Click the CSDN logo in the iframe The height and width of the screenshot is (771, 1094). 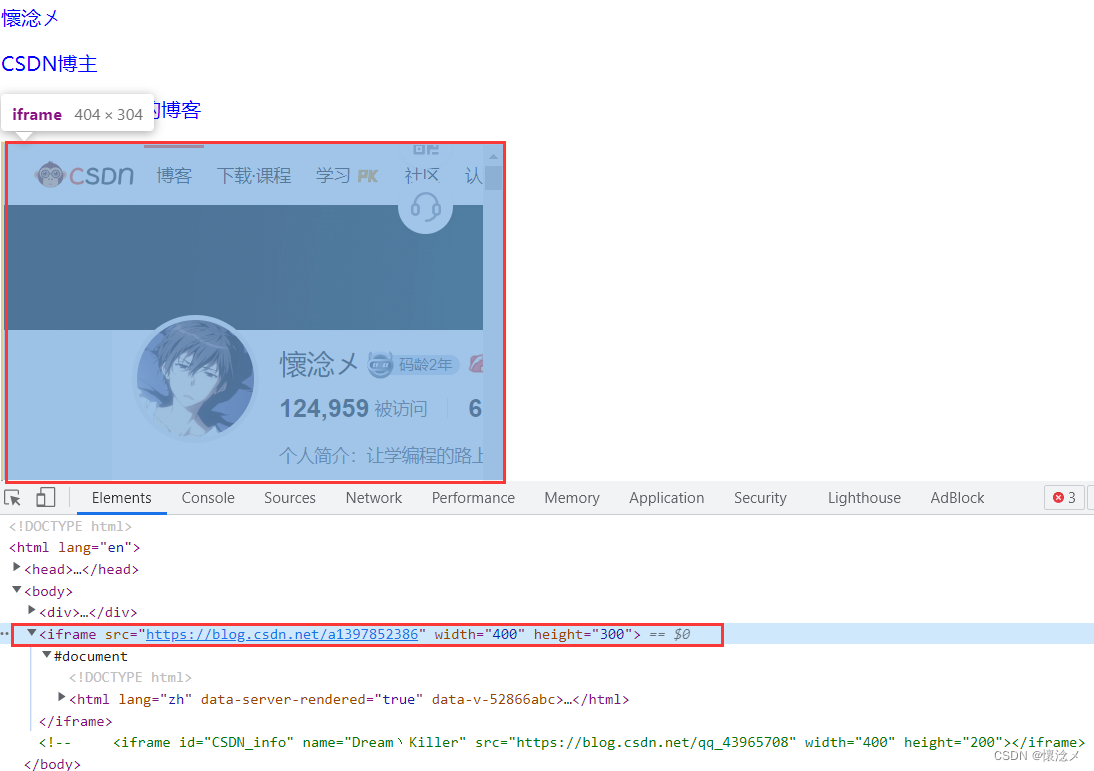coord(84,174)
